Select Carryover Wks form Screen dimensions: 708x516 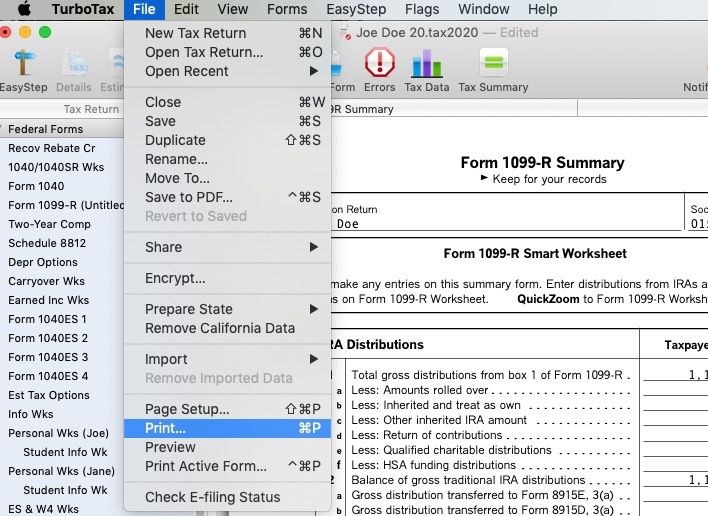pos(47,281)
